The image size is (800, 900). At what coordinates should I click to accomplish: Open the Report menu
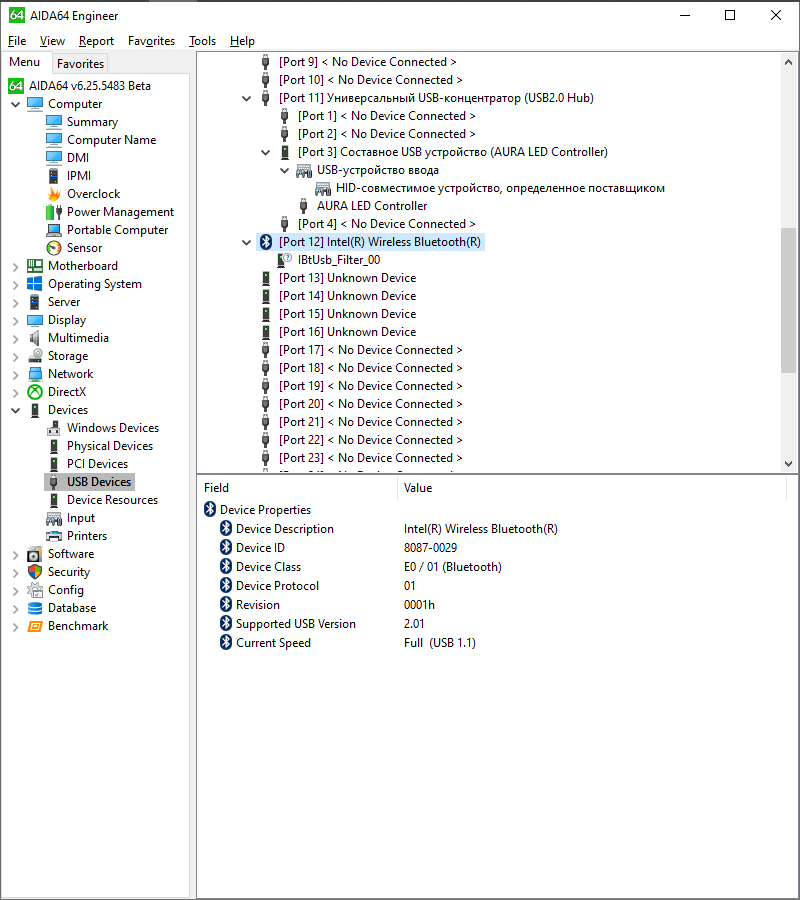[x=96, y=41]
